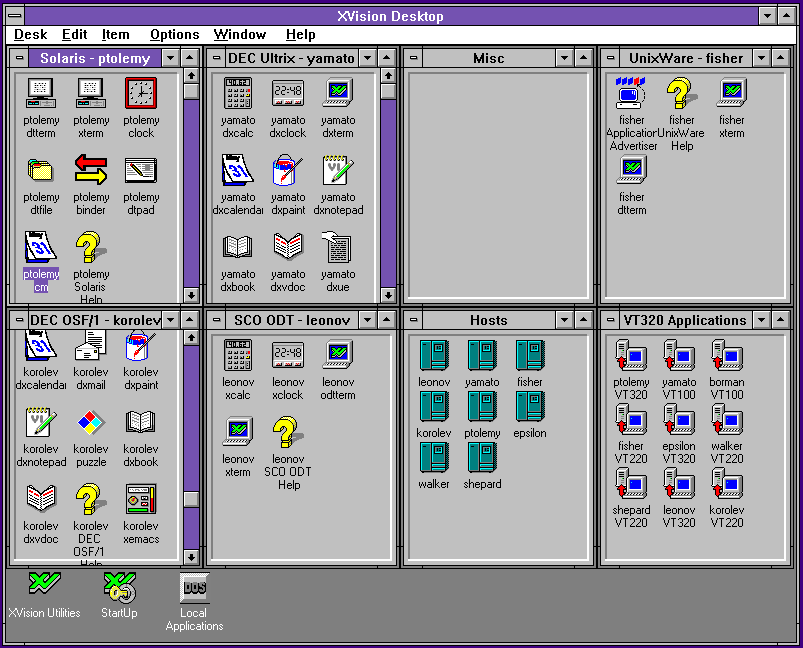Open yamato dxnotepad icon
The image size is (803, 648).
tap(338, 170)
